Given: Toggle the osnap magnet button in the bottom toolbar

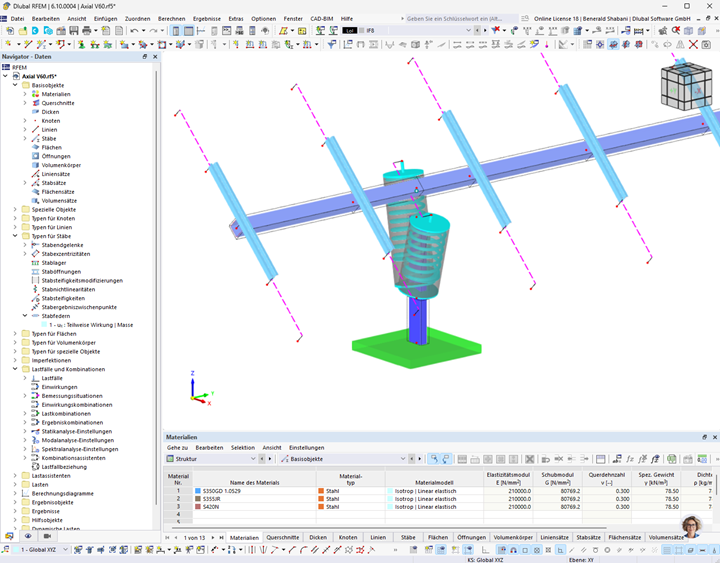Looking at the screenshot, I should click(x=513, y=550).
